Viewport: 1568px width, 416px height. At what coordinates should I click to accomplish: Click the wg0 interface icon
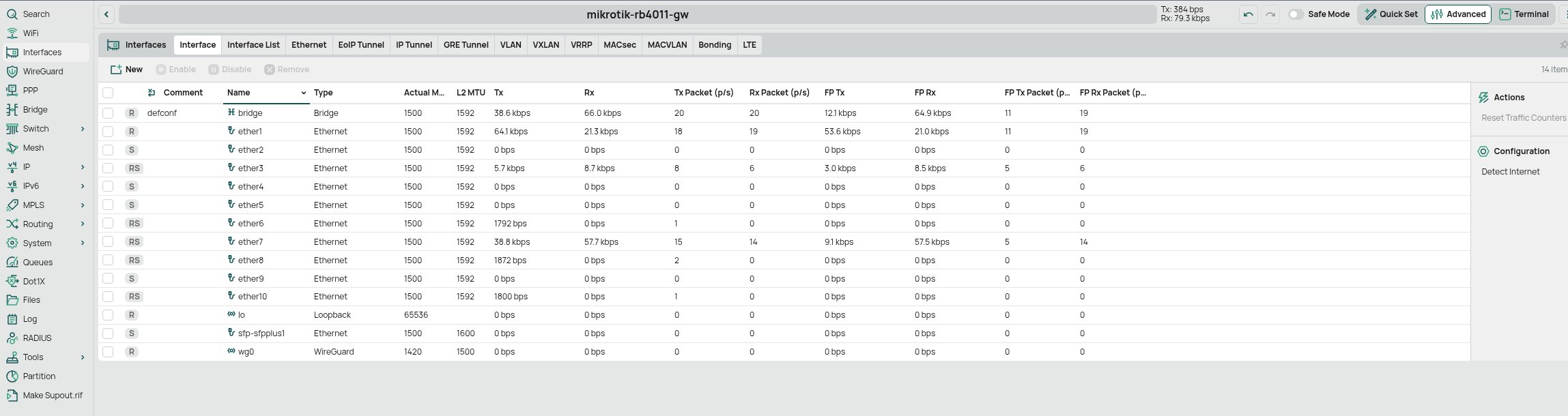click(x=231, y=351)
